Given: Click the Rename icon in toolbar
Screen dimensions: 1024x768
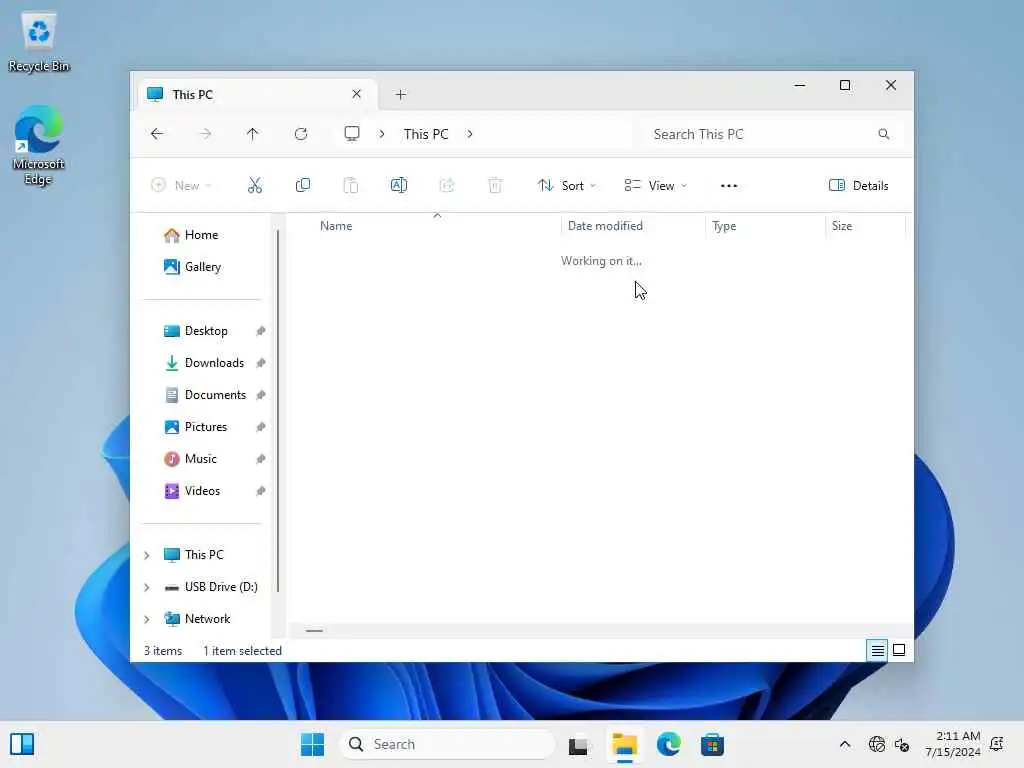Looking at the screenshot, I should [x=399, y=185].
